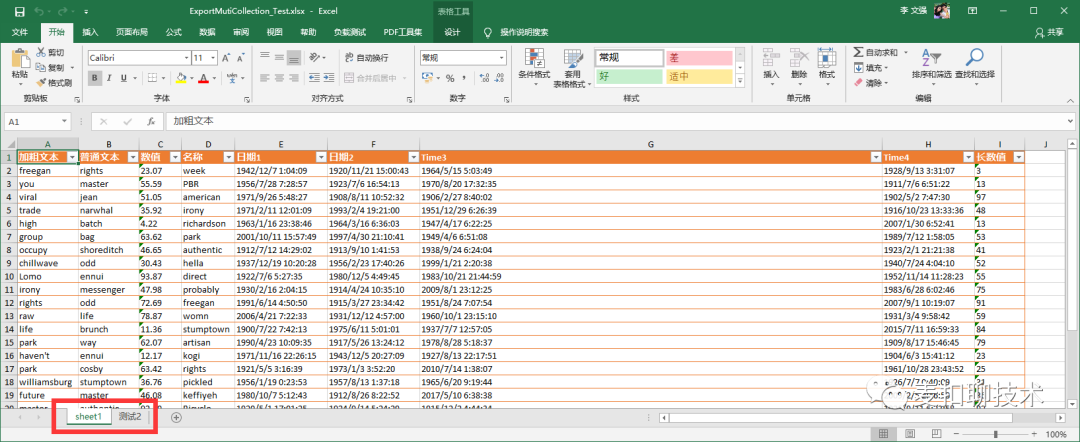Open filter dropdown for 加粗文本 column
The image size is (1080, 442).
(x=73, y=157)
